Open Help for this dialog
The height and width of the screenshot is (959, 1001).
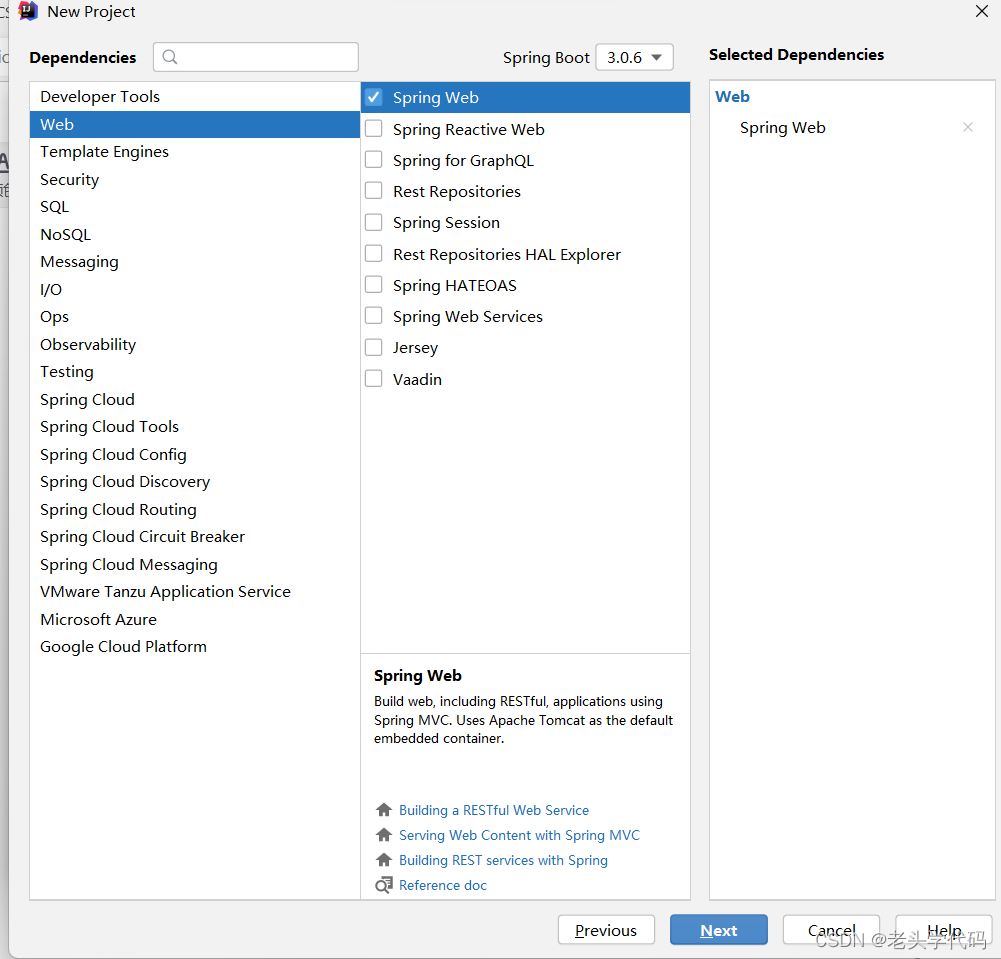pos(944,930)
